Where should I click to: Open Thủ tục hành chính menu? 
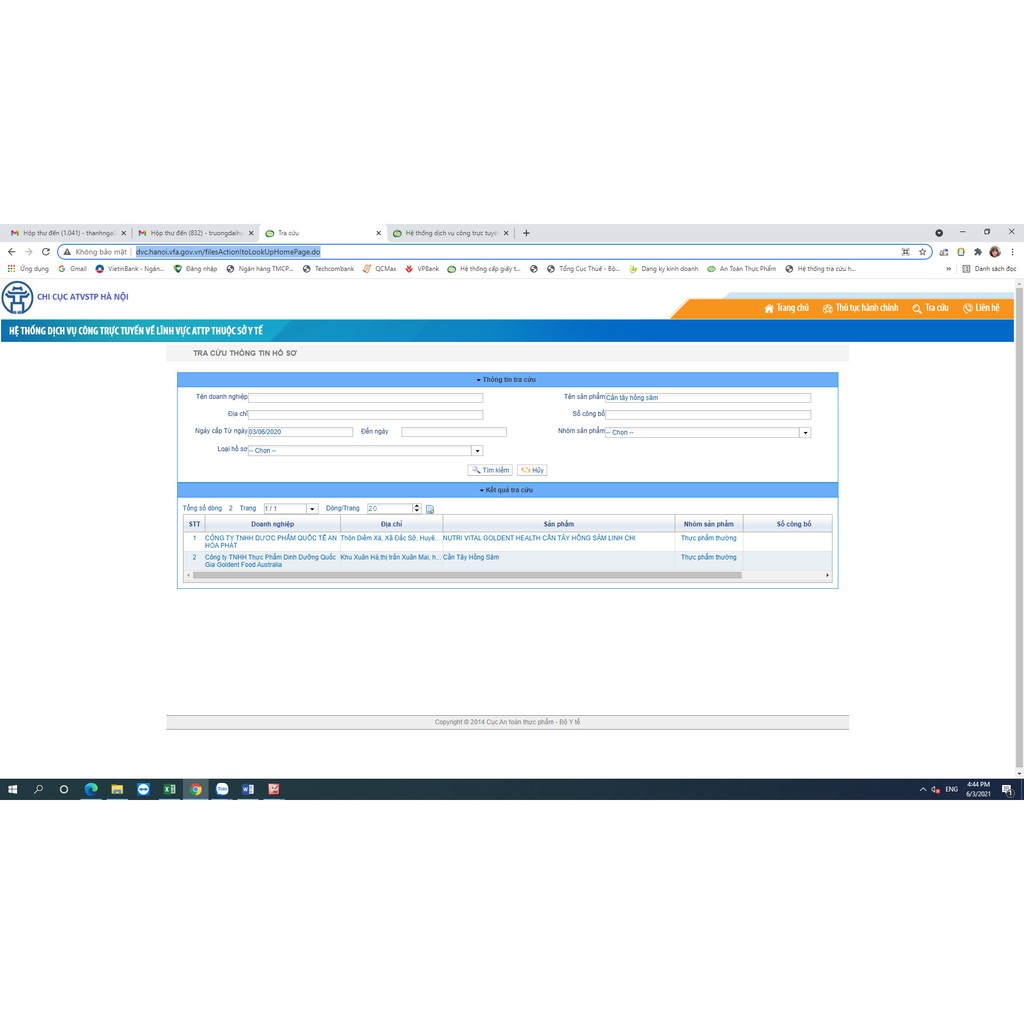point(860,308)
